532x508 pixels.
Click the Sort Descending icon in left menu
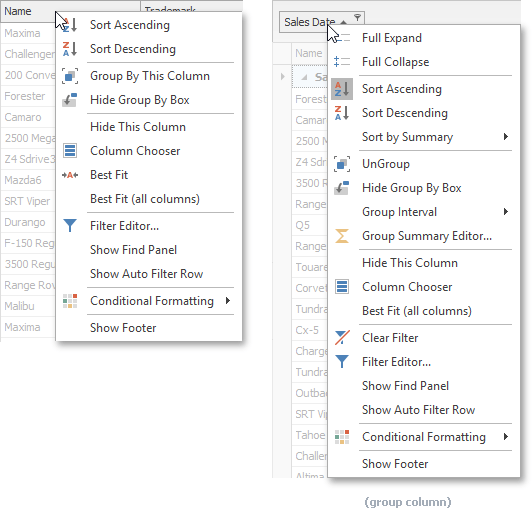[70, 49]
